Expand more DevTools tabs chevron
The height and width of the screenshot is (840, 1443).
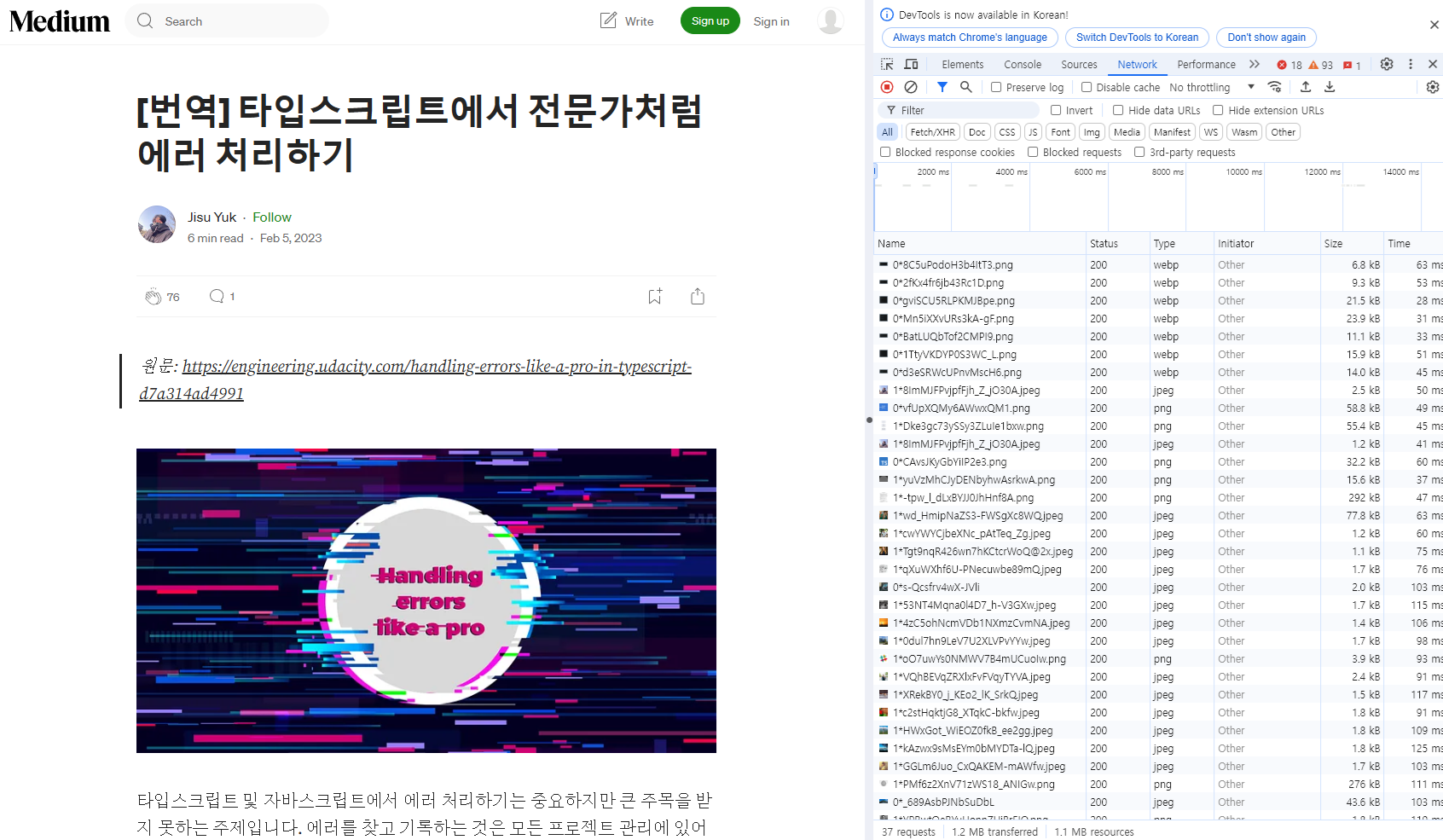[x=1254, y=64]
